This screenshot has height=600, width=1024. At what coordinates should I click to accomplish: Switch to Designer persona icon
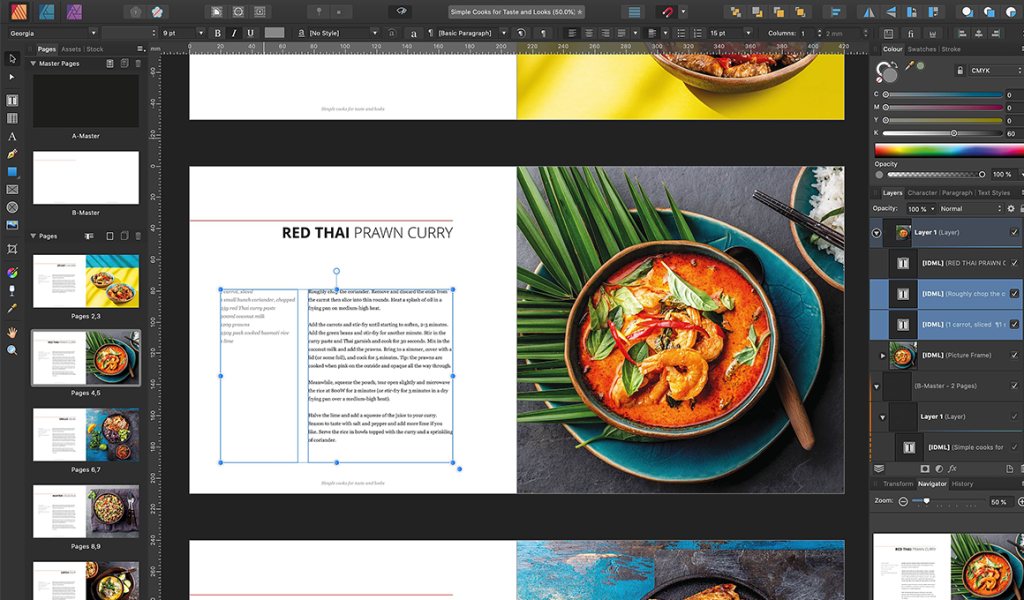pos(46,11)
